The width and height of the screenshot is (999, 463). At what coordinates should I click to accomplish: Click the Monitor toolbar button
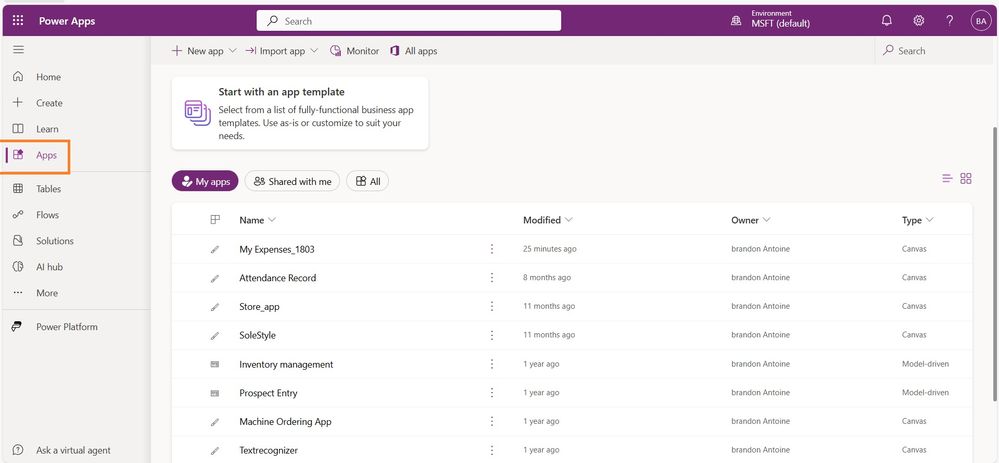click(x=354, y=51)
